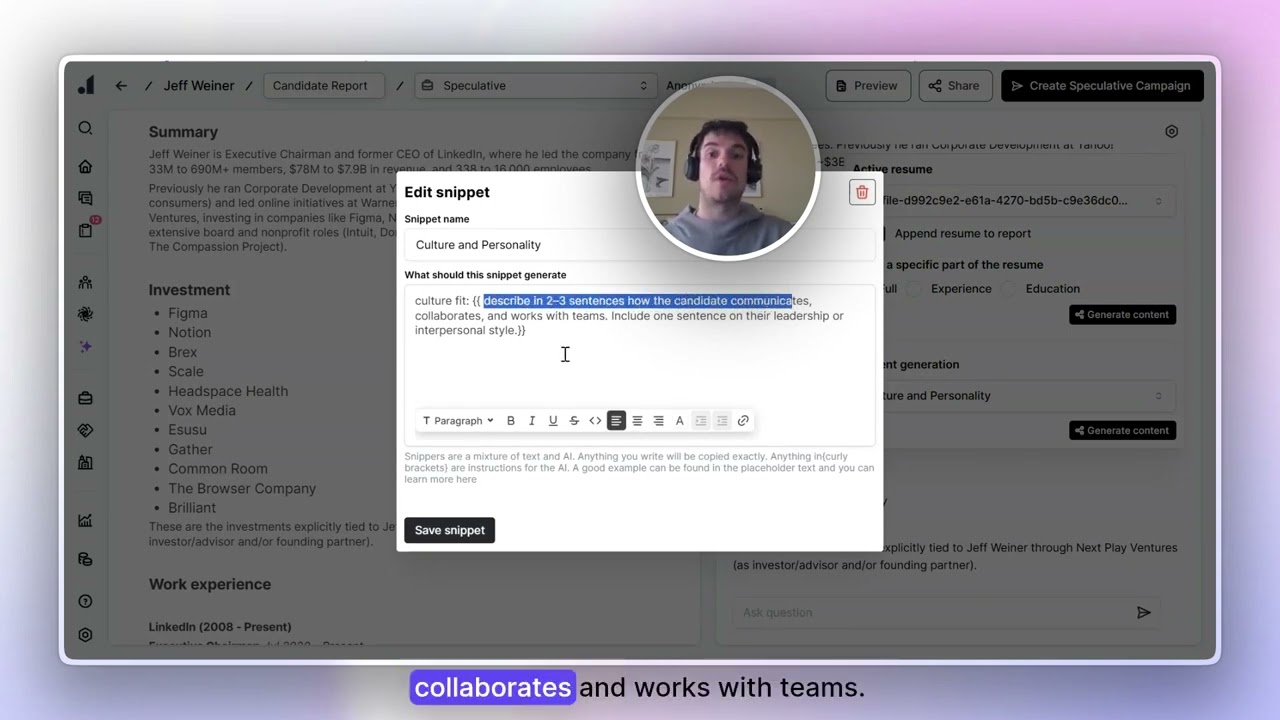Viewport: 1280px width, 720px height.
Task: Click the LinkedIn (2008 - Present) entry
Action: tap(220, 627)
